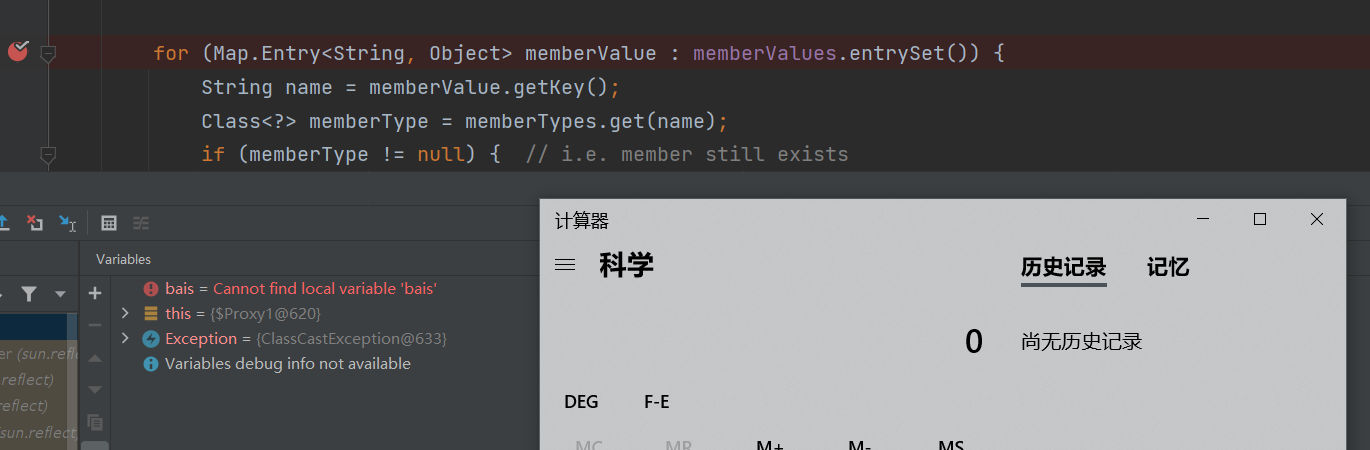
Task: Expand the 'this' variable node
Action: (125, 313)
